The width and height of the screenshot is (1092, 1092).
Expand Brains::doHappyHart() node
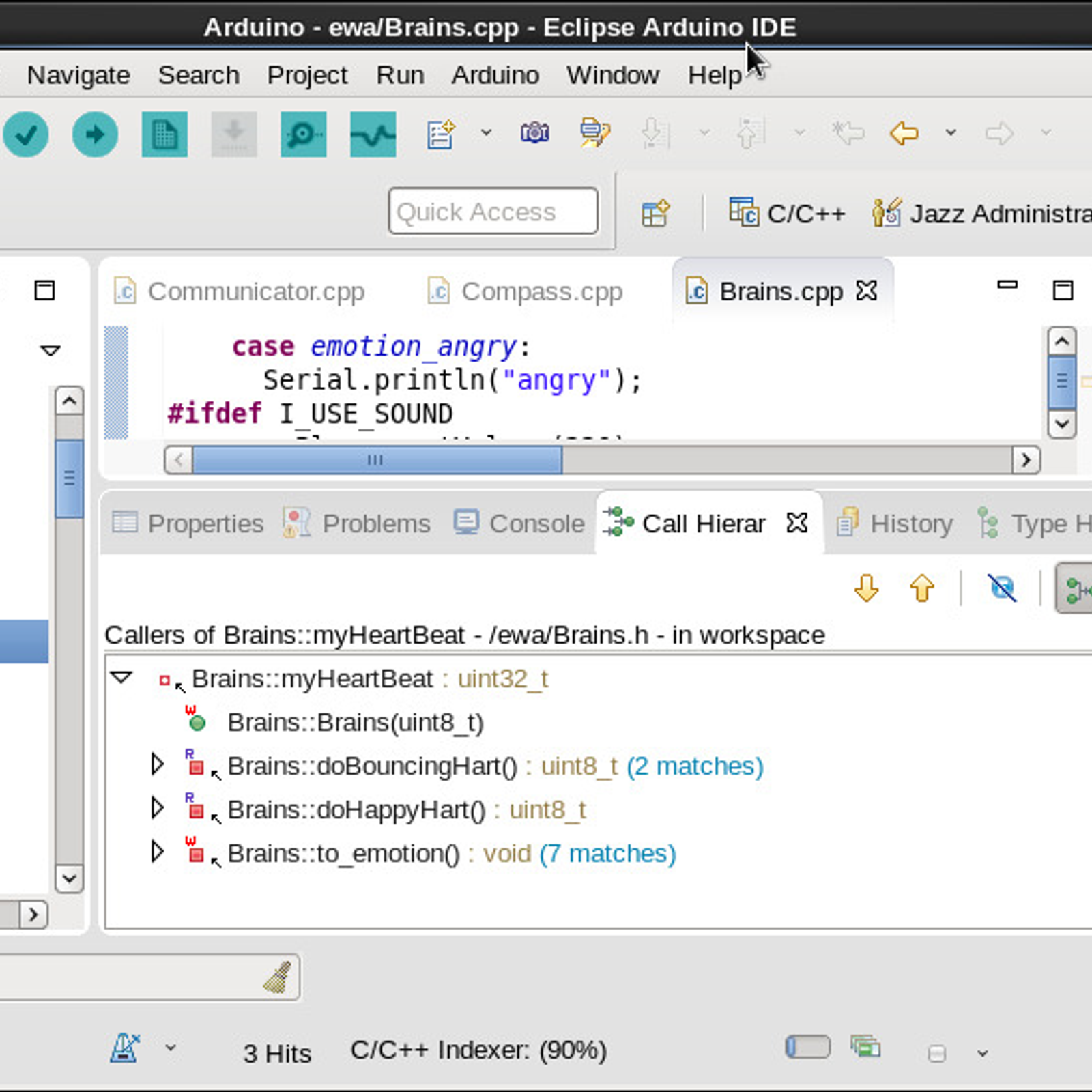tap(157, 808)
